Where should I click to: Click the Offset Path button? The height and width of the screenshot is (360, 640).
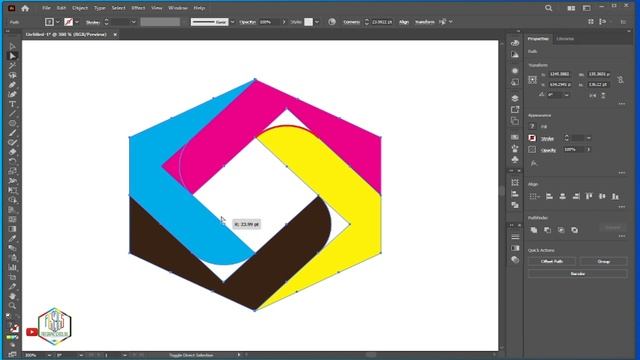(552, 261)
